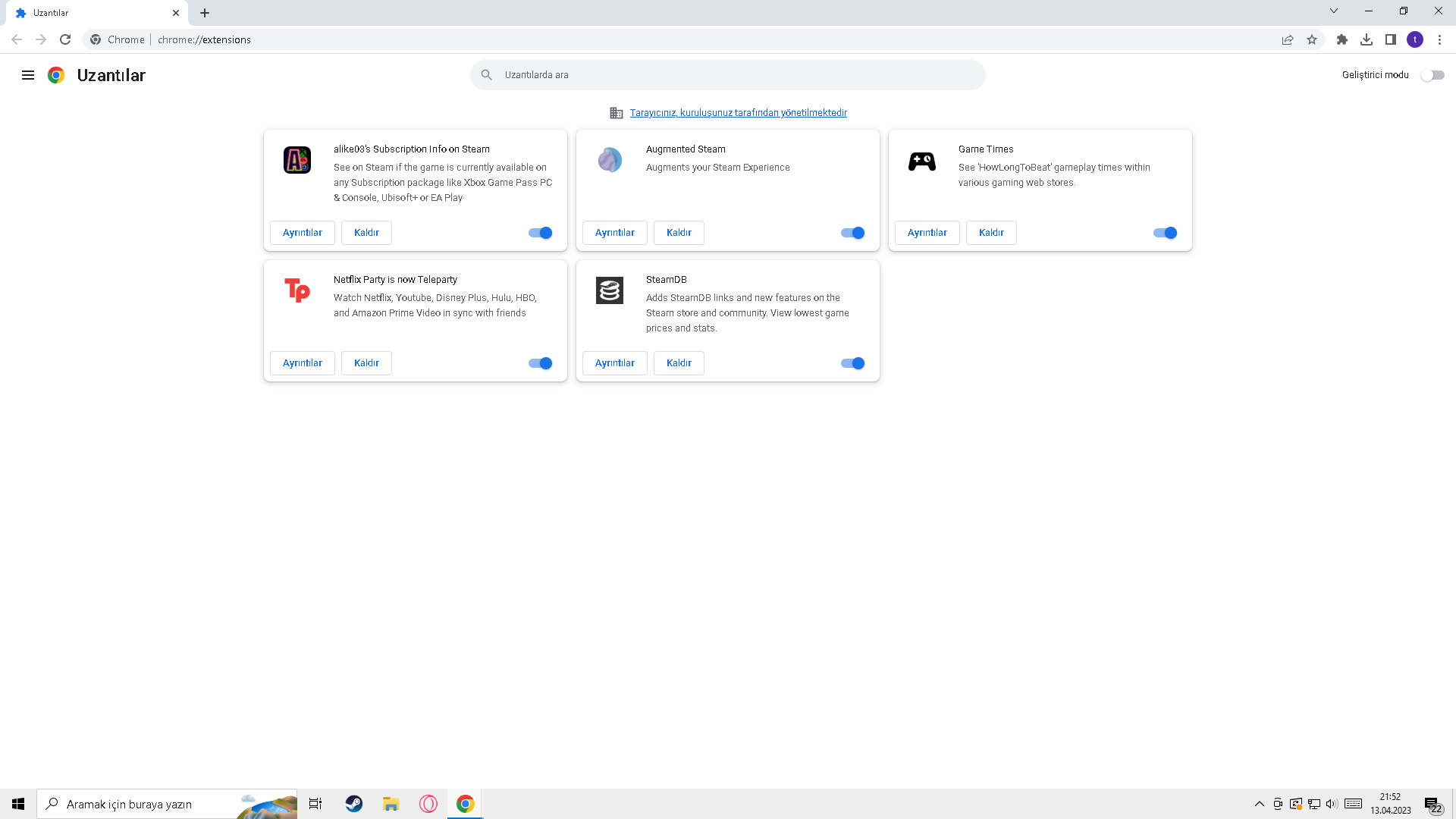This screenshot has height=819, width=1456.
Task: Open the Extensions puzzle icon in toolbar
Action: [x=1341, y=39]
